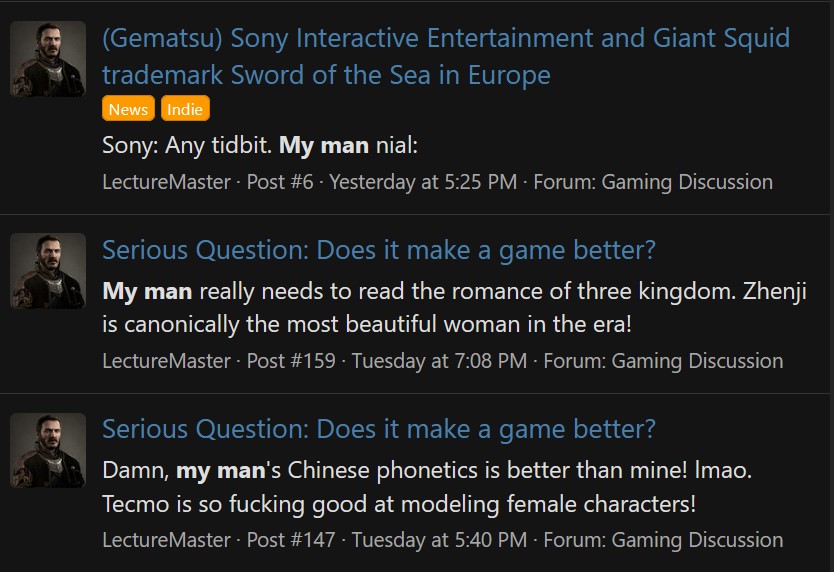Open Serious Question thread title above Post #159
Screen dimensions: 834x572
(378, 250)
